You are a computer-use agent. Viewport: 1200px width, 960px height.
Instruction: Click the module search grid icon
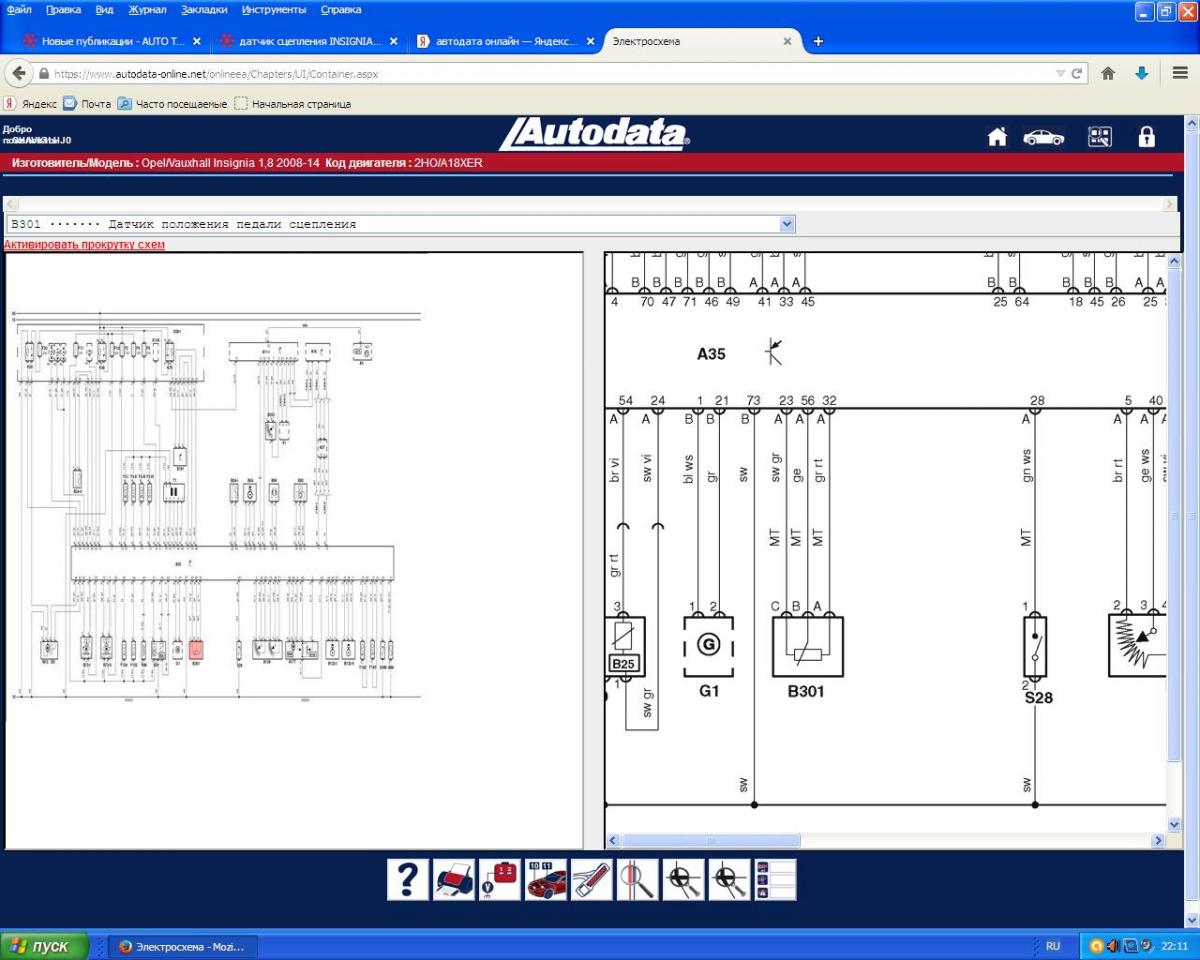(1100, 137)
